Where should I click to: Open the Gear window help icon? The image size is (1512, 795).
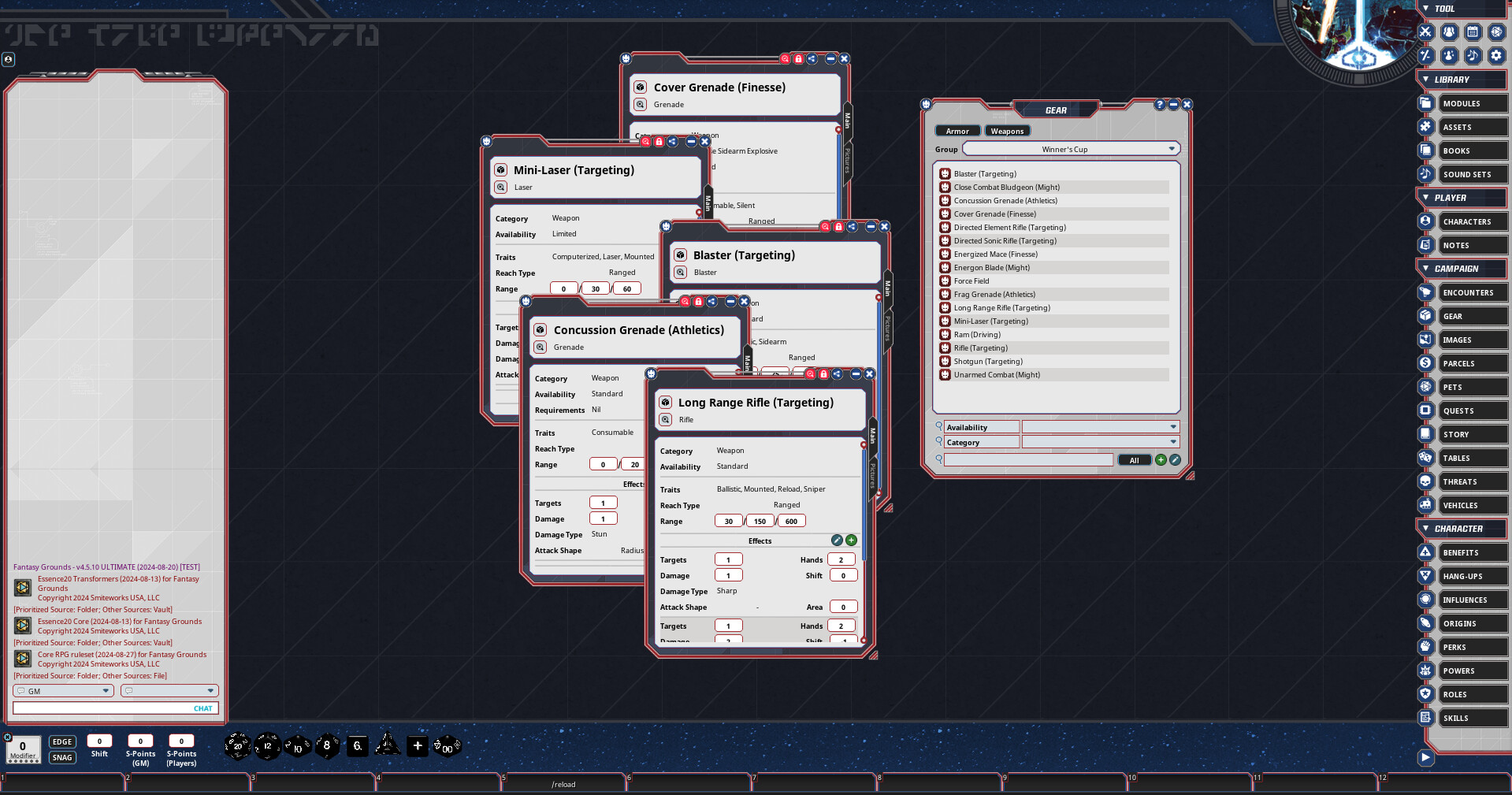[1159, 105]
